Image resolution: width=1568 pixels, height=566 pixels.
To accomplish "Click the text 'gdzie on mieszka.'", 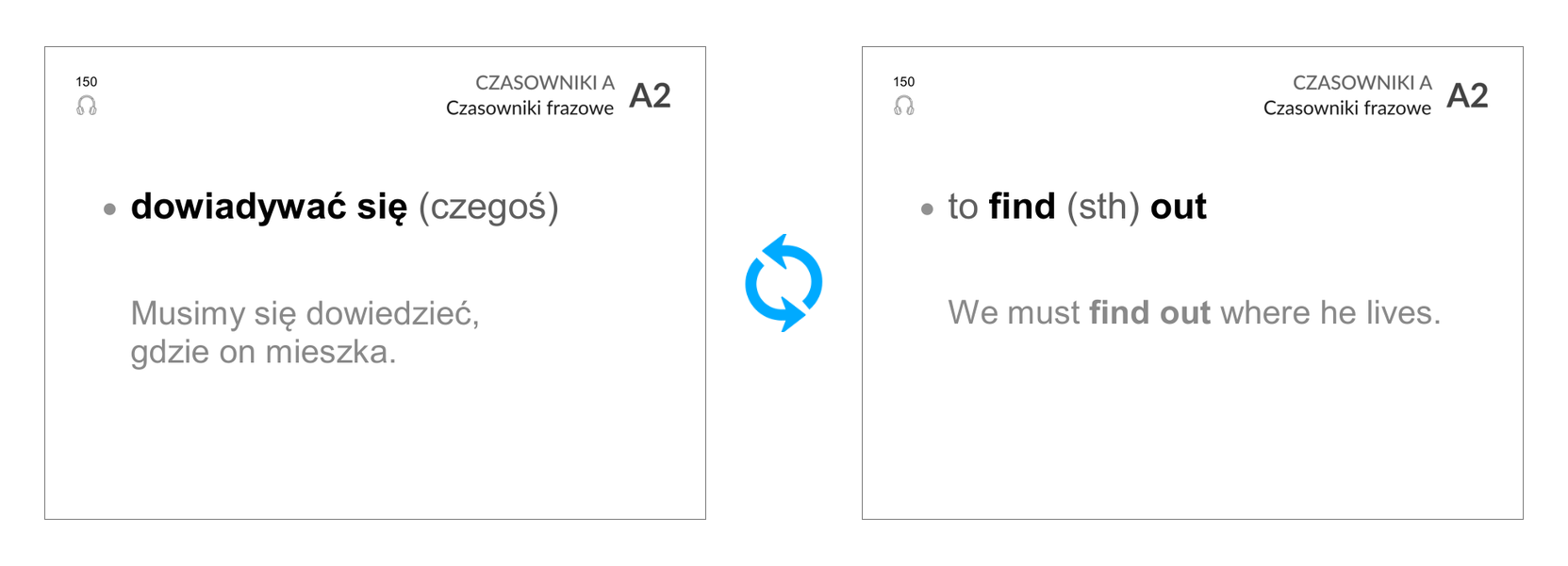I will (263, 352).
